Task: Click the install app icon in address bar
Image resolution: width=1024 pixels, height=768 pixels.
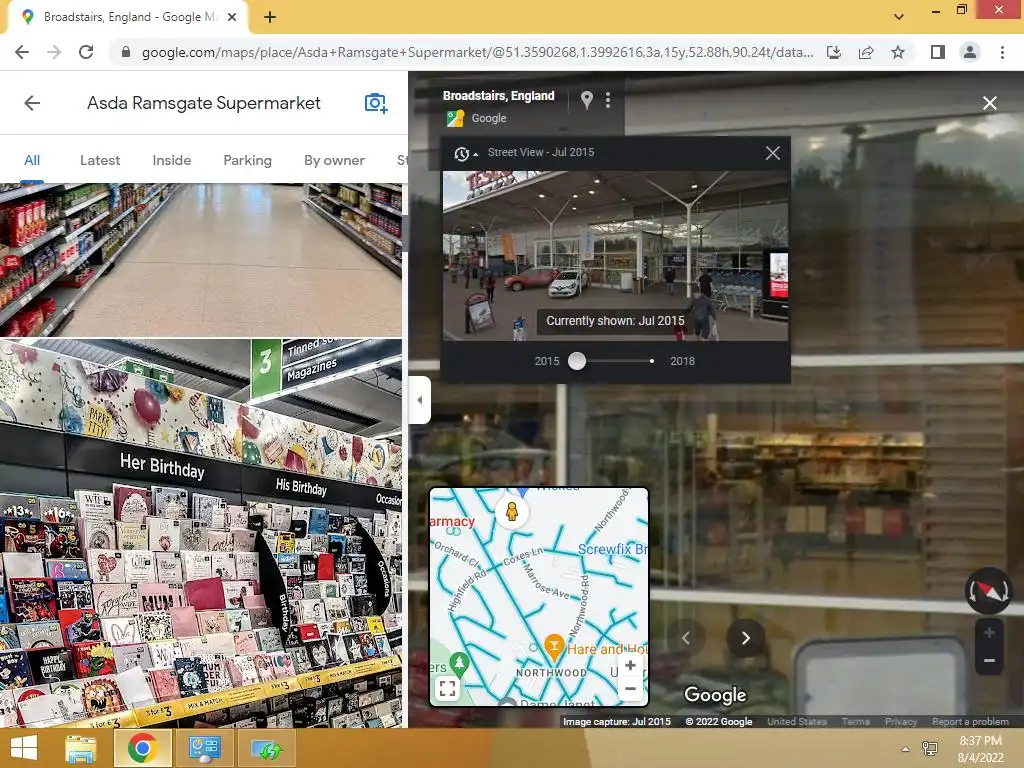Action: [x=834, y=52]
